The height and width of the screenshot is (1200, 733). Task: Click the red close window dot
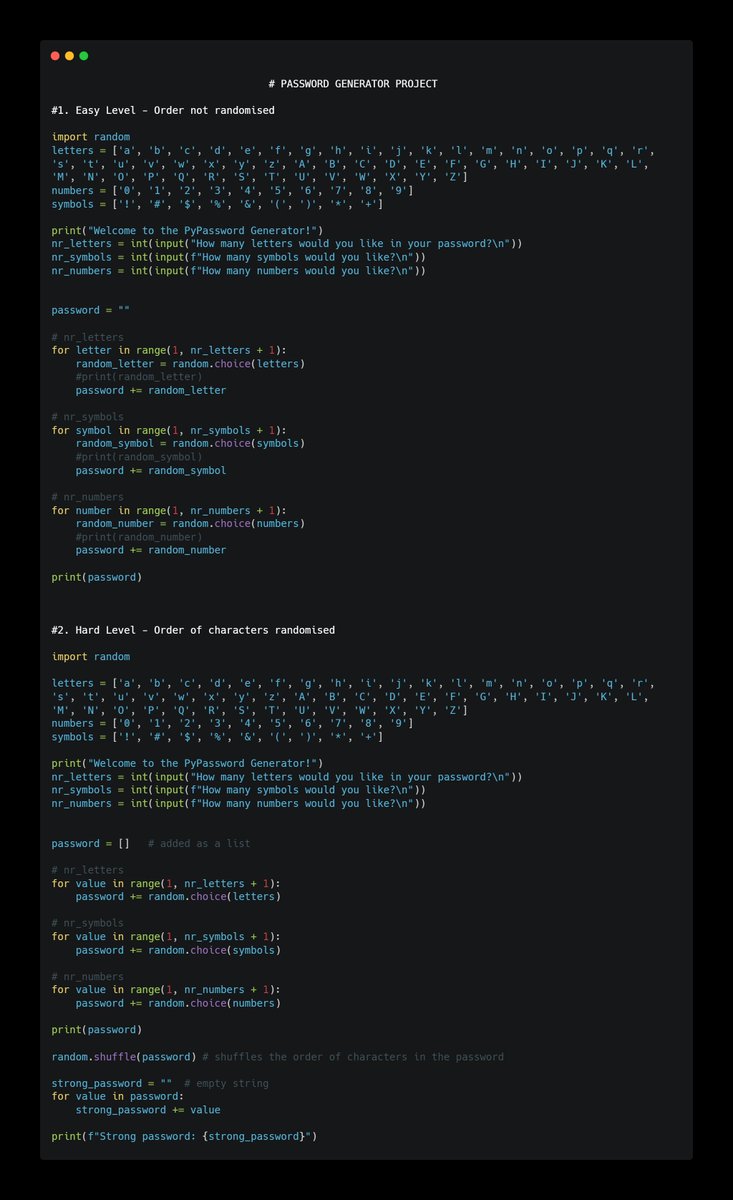(55, 56)
